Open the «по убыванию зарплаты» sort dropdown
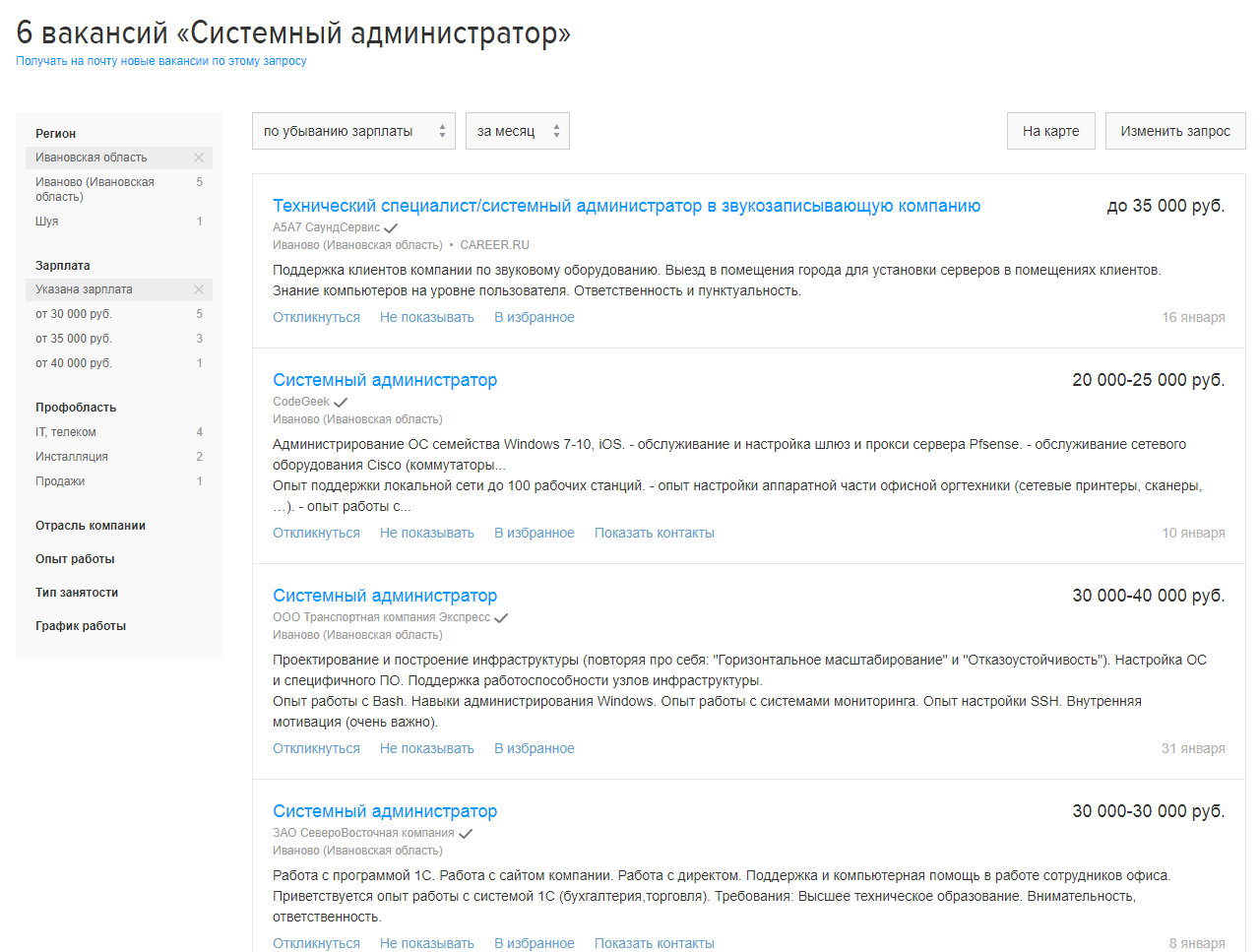 pos(353,130)
